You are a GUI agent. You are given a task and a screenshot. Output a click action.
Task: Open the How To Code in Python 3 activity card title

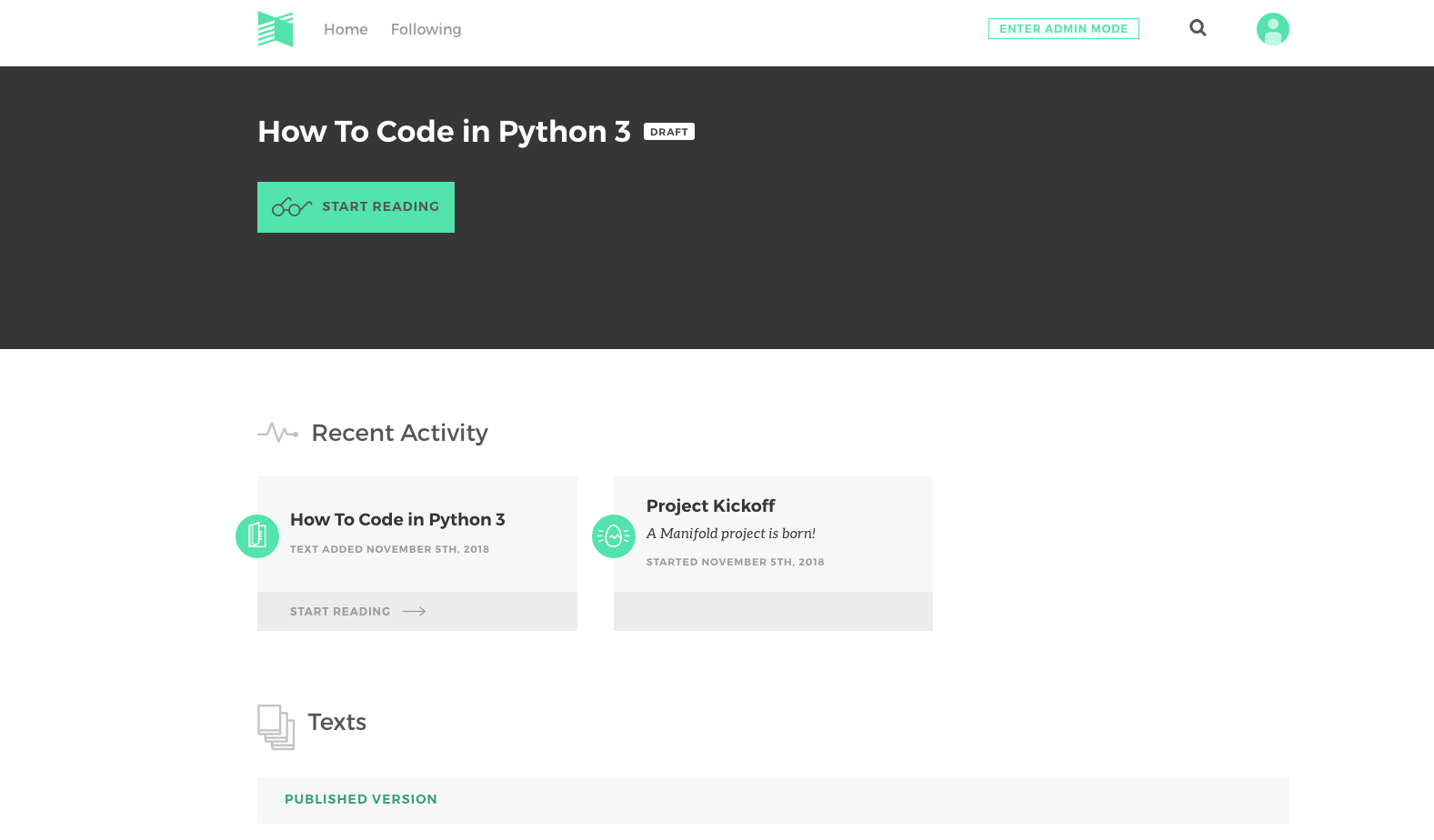pyautogui.click(x=397, y=520)
